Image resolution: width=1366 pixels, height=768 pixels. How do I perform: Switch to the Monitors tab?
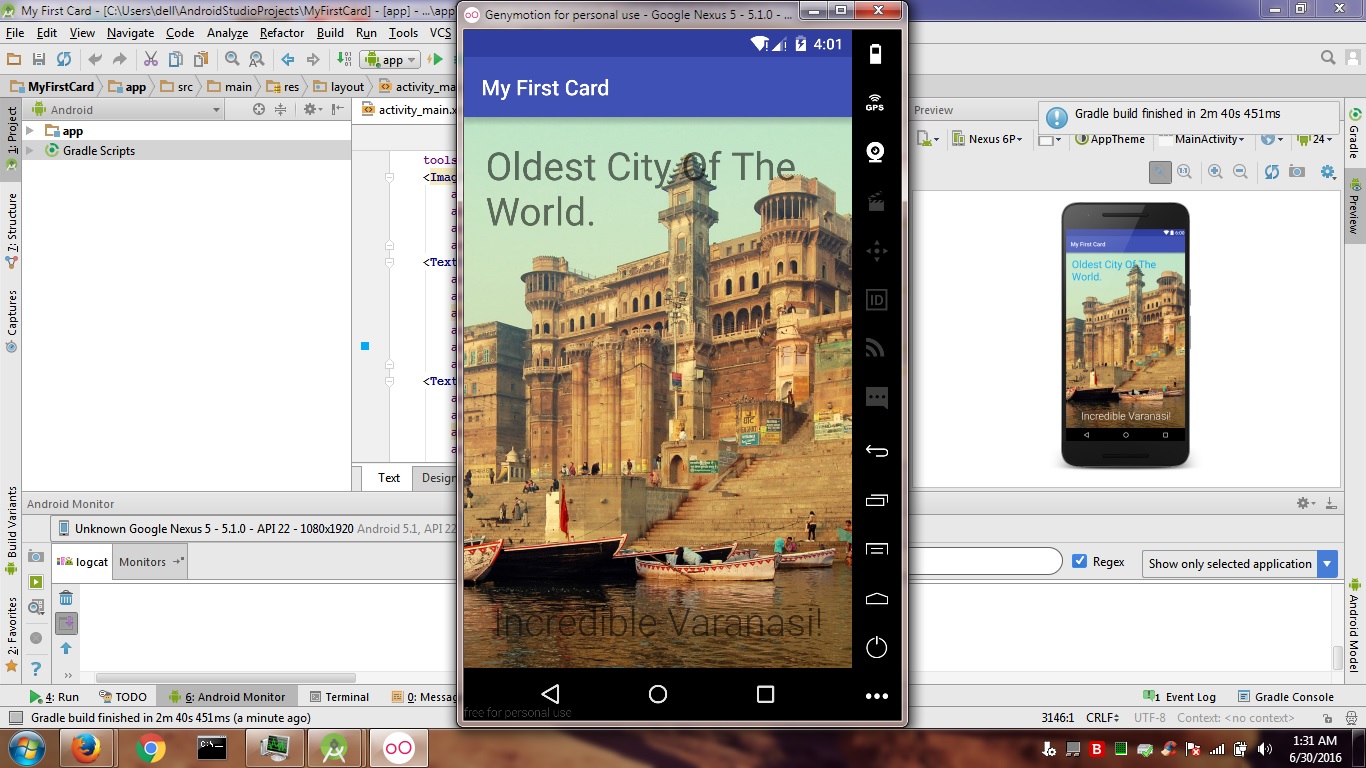pyautogui.click(x=150, y=562)
